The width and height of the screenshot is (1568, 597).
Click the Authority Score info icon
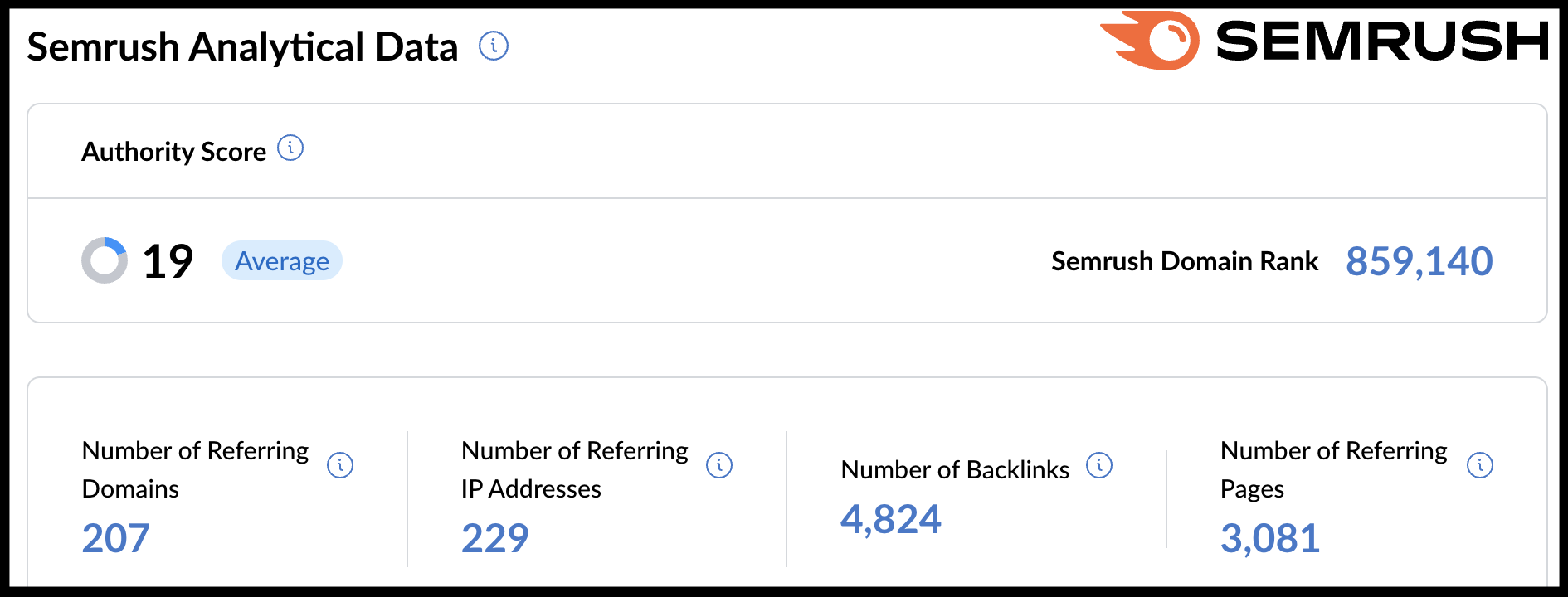click(x=290, y=148)
